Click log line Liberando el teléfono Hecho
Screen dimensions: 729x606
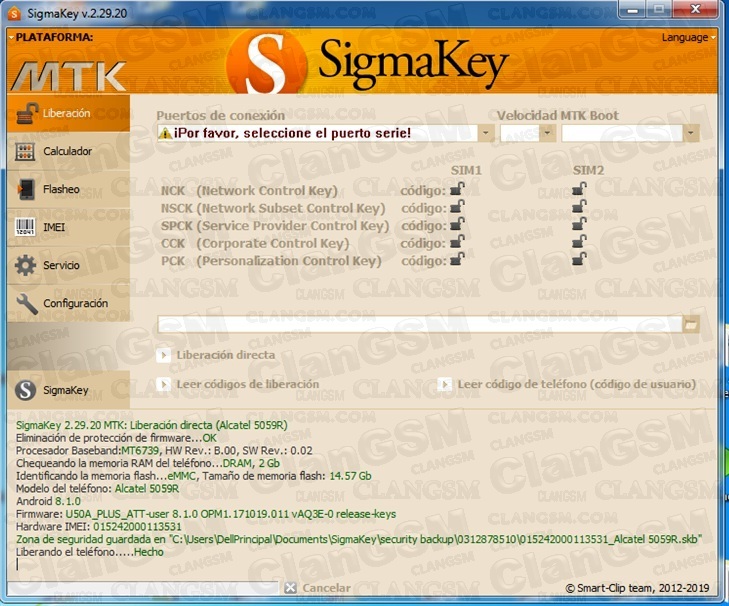[x=90, y=552]
